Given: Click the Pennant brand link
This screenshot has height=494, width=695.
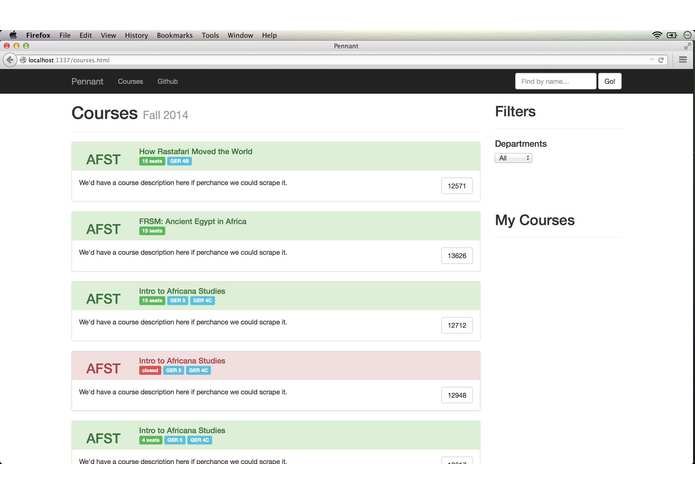Looking at the screenshot, I should tap(87, 82).
